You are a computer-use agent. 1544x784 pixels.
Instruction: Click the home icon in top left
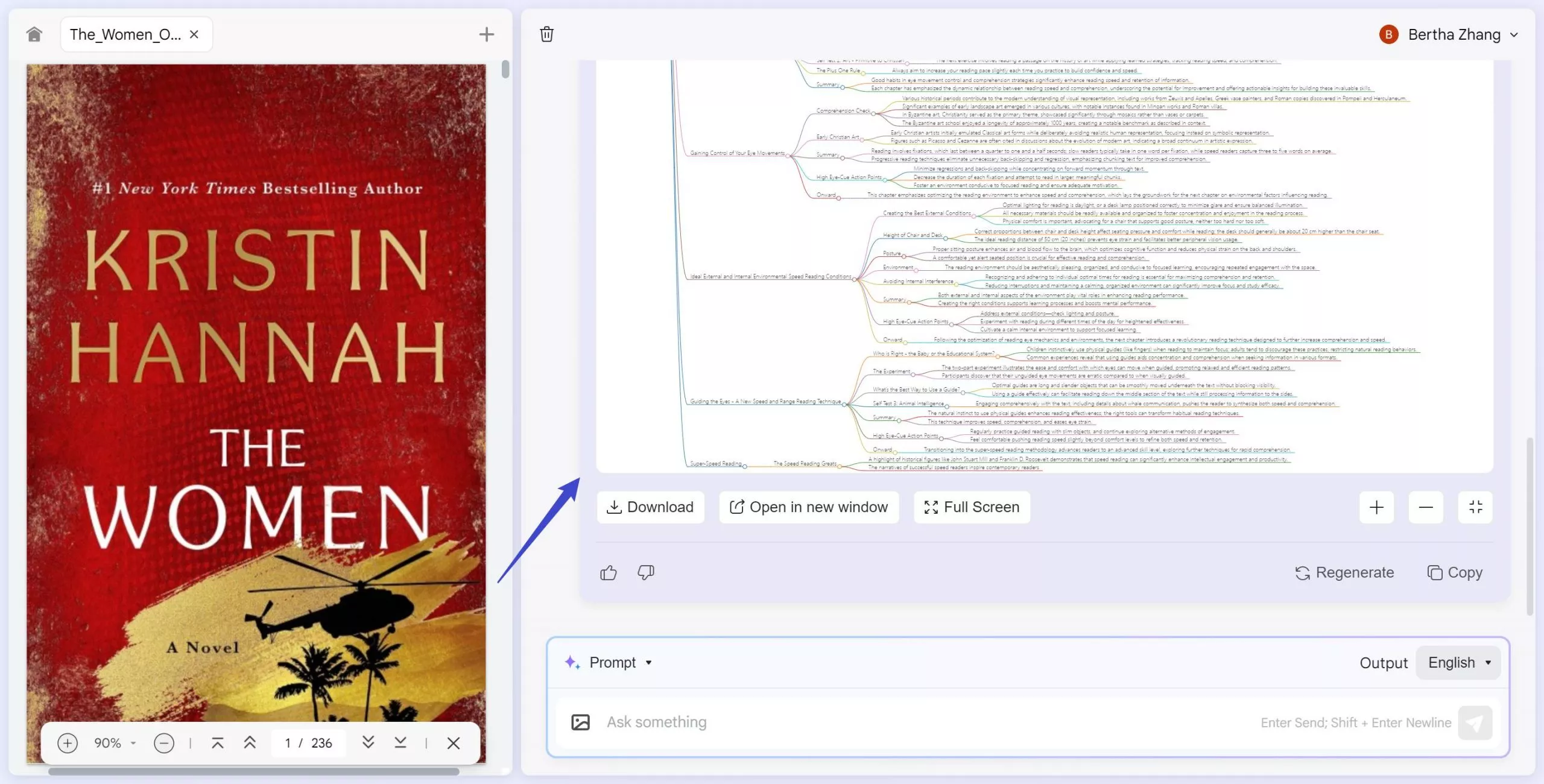coord(34,34)
